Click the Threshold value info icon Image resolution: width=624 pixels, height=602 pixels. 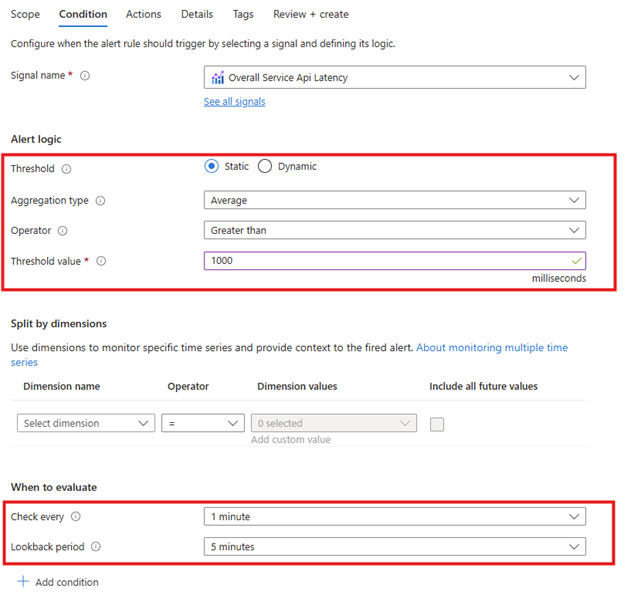pyautogui.click(x=101, y=261)
